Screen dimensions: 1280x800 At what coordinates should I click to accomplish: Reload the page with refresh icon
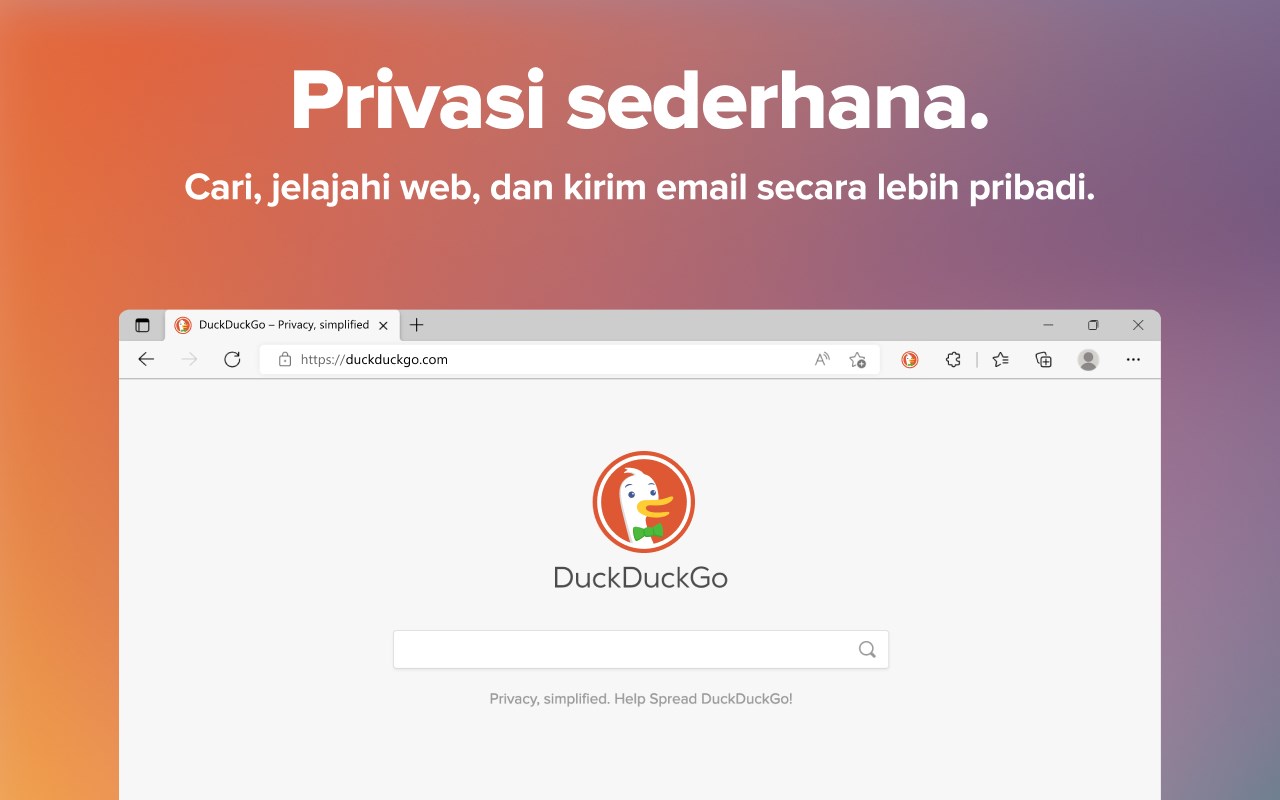coord(232,359)
